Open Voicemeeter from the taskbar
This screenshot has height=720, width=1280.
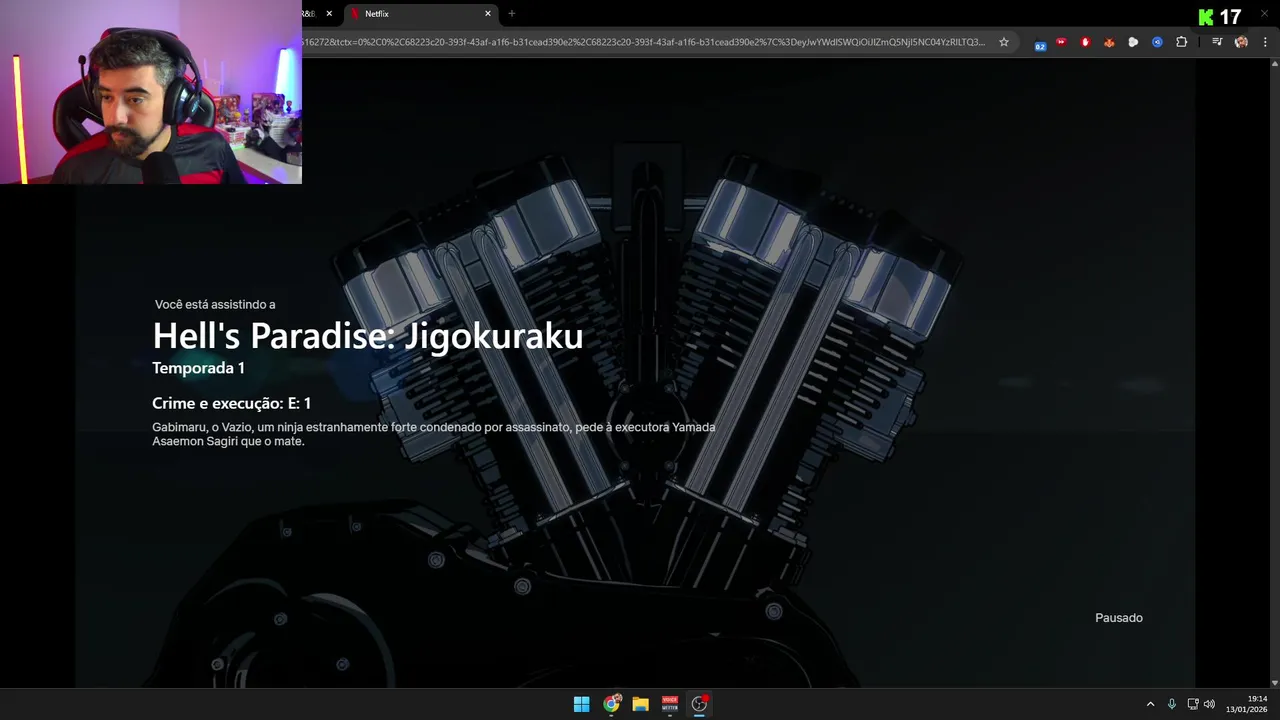[x=670, y=704]
